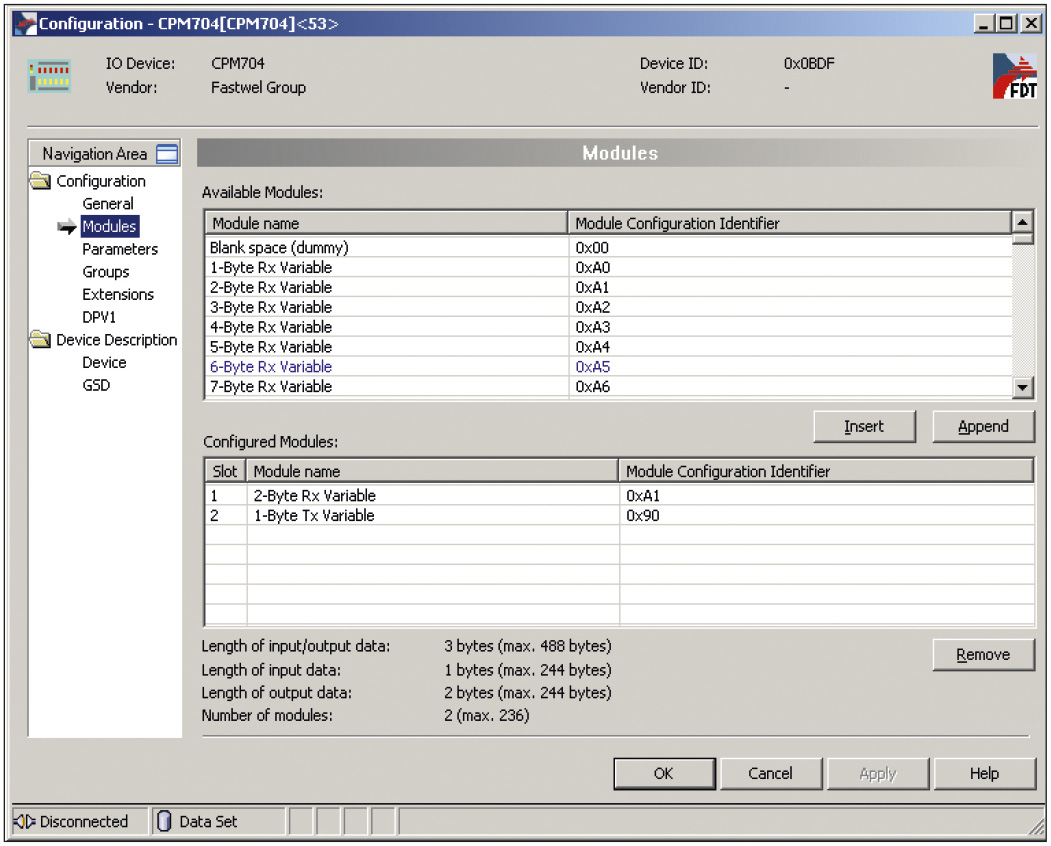Click the title bar application icon
Screen dimensions: 1051x846
(x=25, y=24)
